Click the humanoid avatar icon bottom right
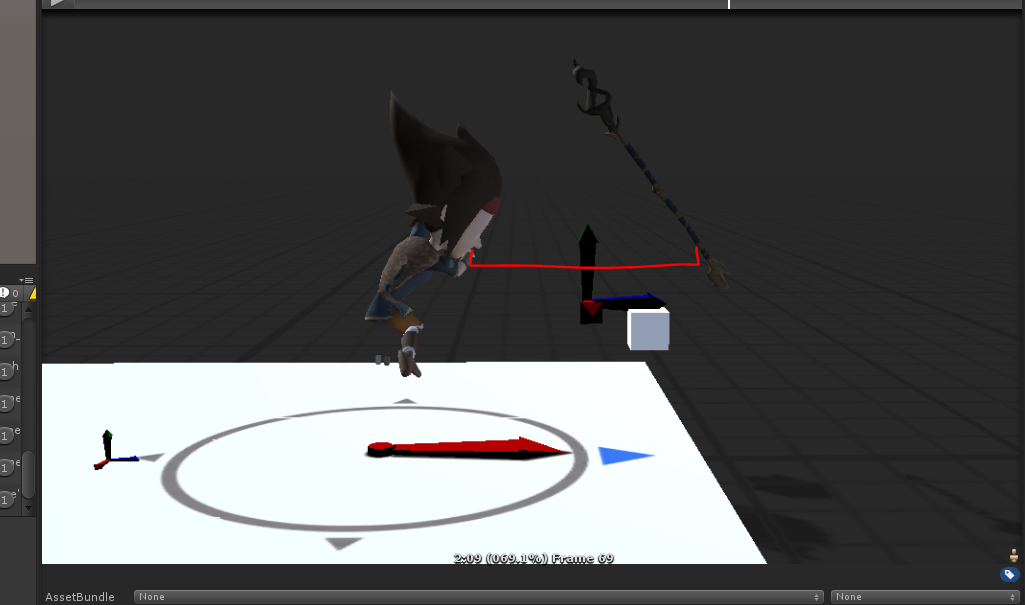Viewport: 1025px width, 605px height. tap(1010, 555)
